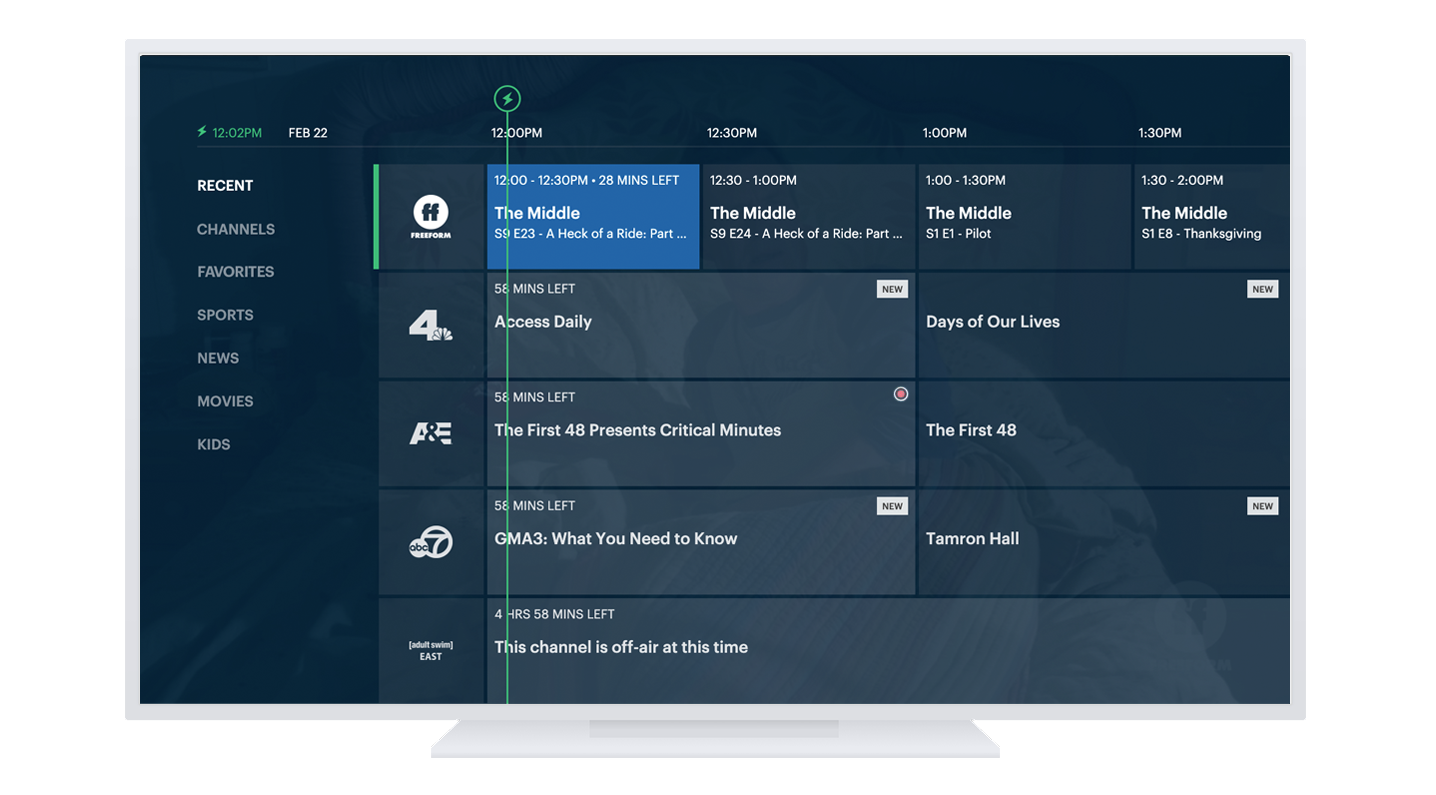The image size is (1436, 795).
Task: Click the live lightning bolt timeline marker
Action: click(508, 99)
